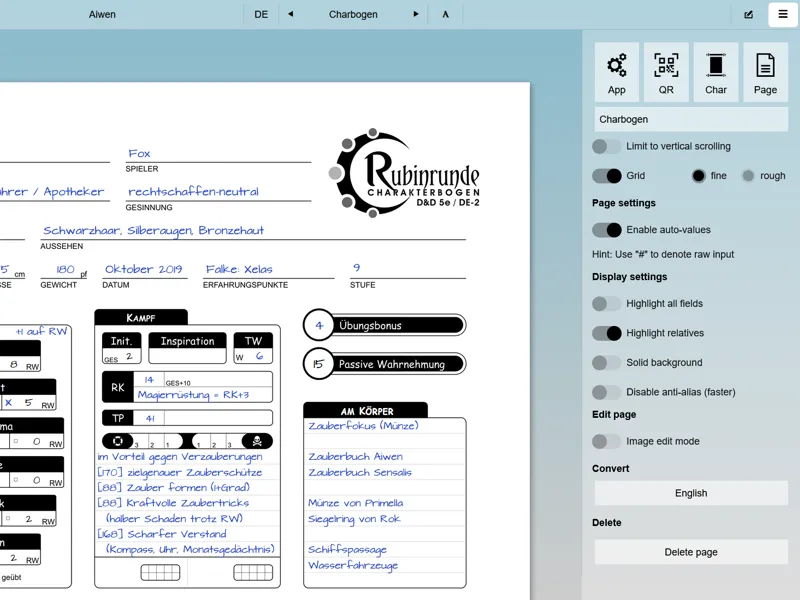The height and width of the screenshot is (600, 800).
Task: Open the Charbogen page selector in header
Action: click(x=353, y=14)
